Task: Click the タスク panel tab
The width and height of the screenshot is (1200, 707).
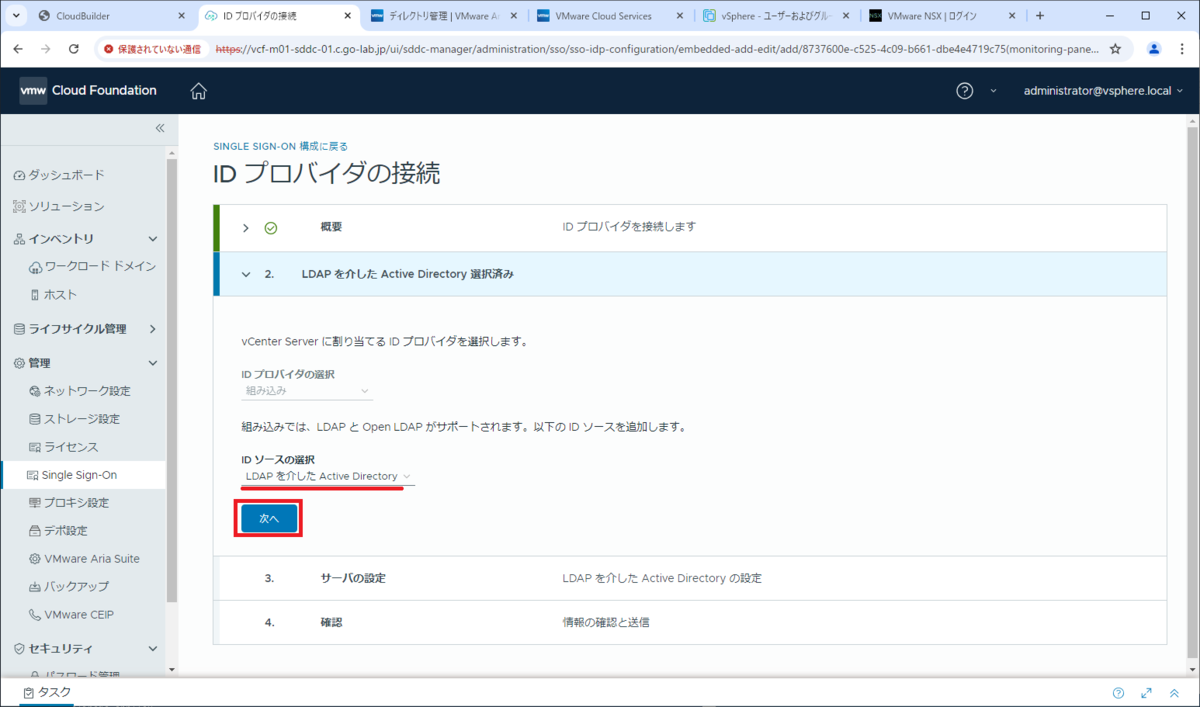Action: click(48, 692)
